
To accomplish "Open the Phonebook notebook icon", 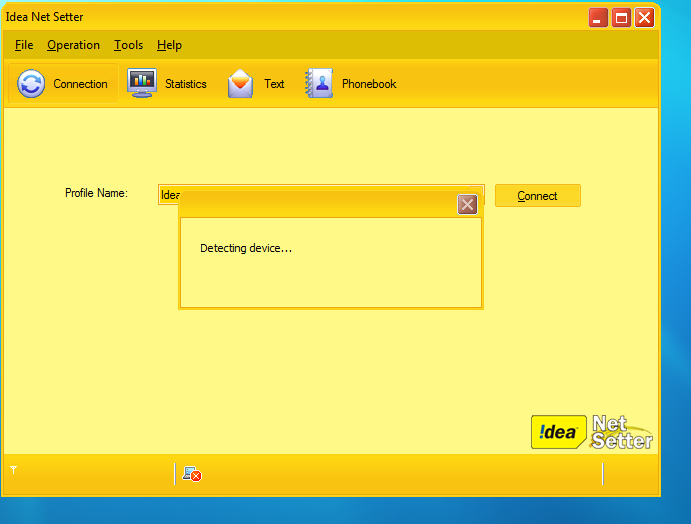I will coord(319,83).
